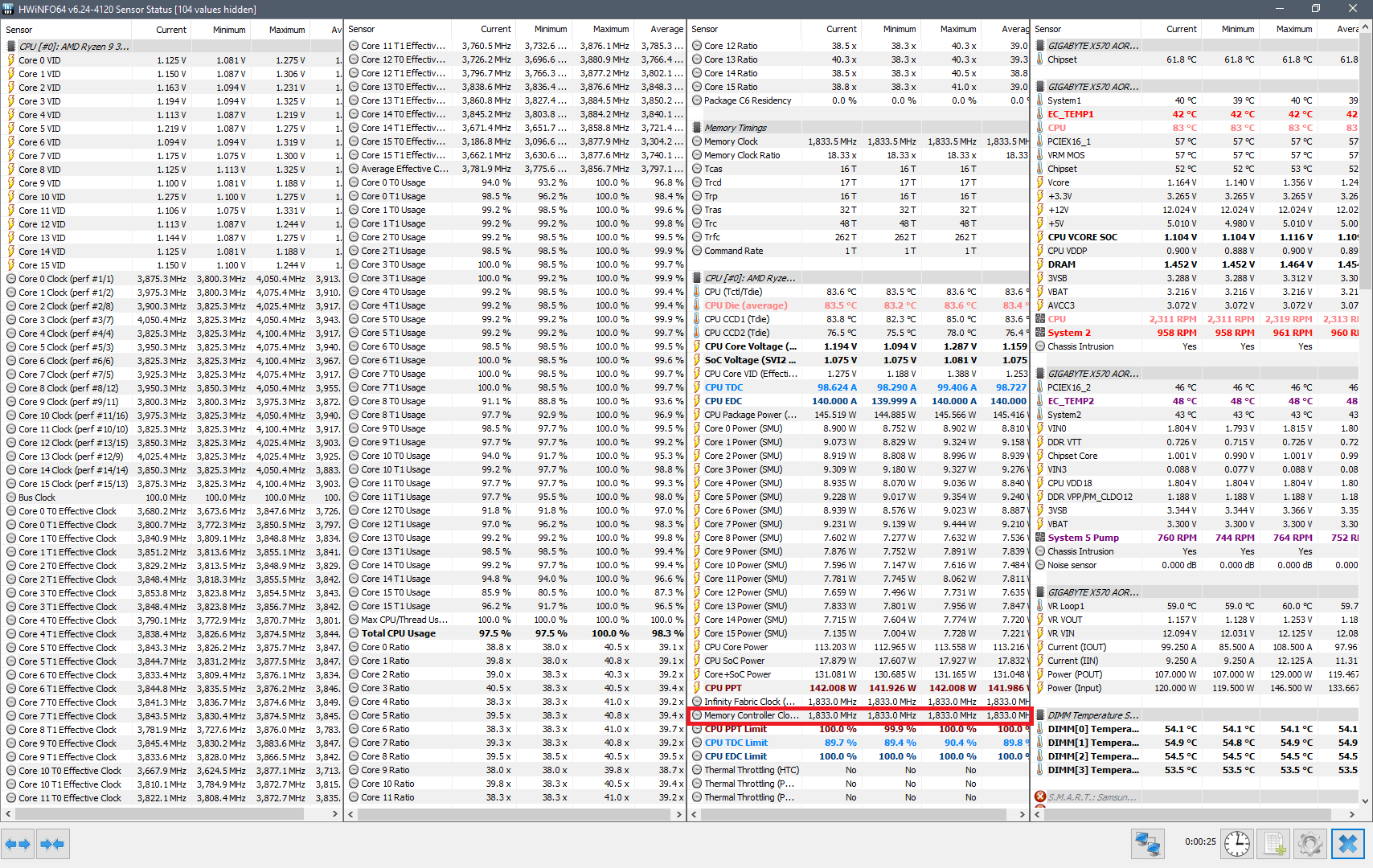Image resolution: width=1373 pixels, height=868 pixels.
Task: Click the lightning icon beside DRAM voltage
Action: [1040, 264]
